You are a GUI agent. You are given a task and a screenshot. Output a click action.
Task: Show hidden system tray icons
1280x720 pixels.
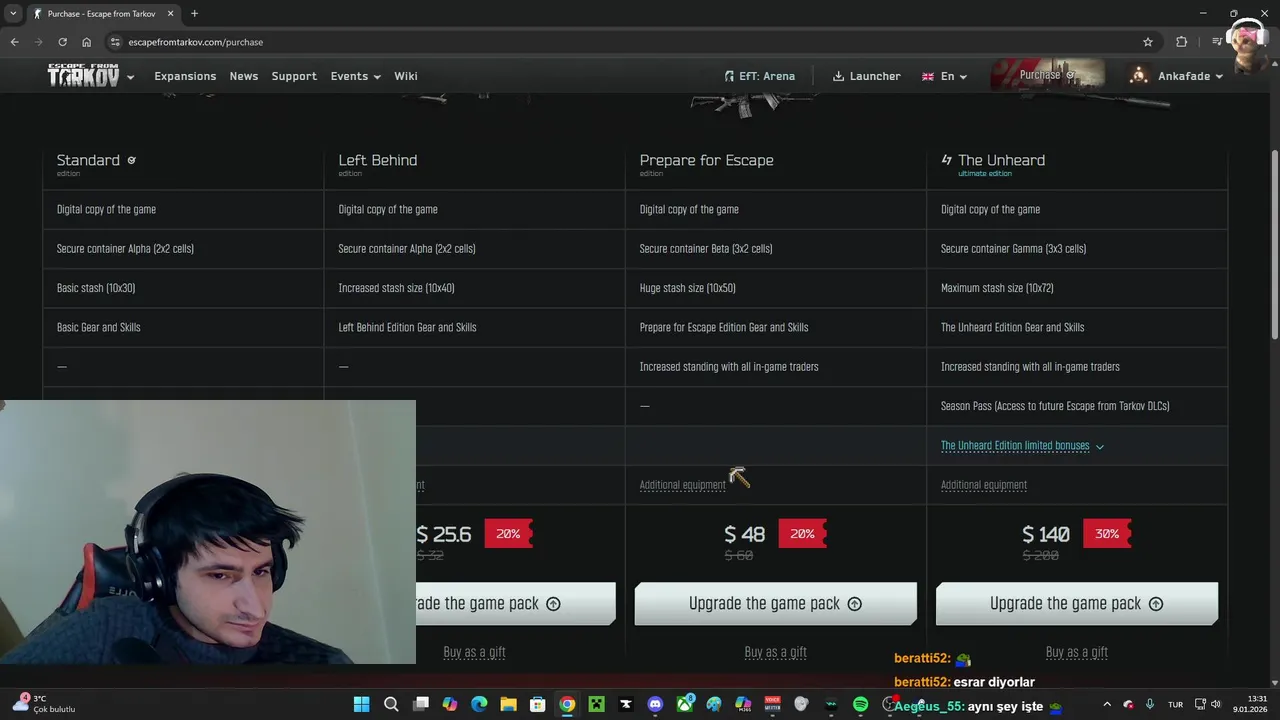1107,704
